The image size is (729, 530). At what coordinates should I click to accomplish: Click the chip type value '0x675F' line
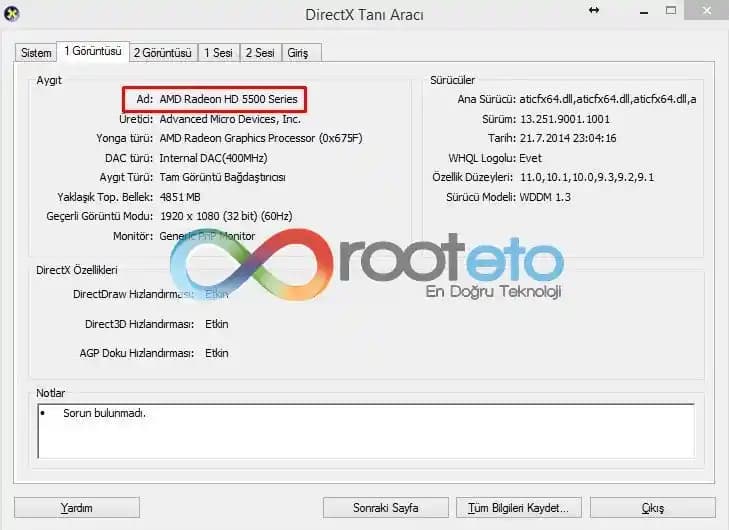(261, 138)
